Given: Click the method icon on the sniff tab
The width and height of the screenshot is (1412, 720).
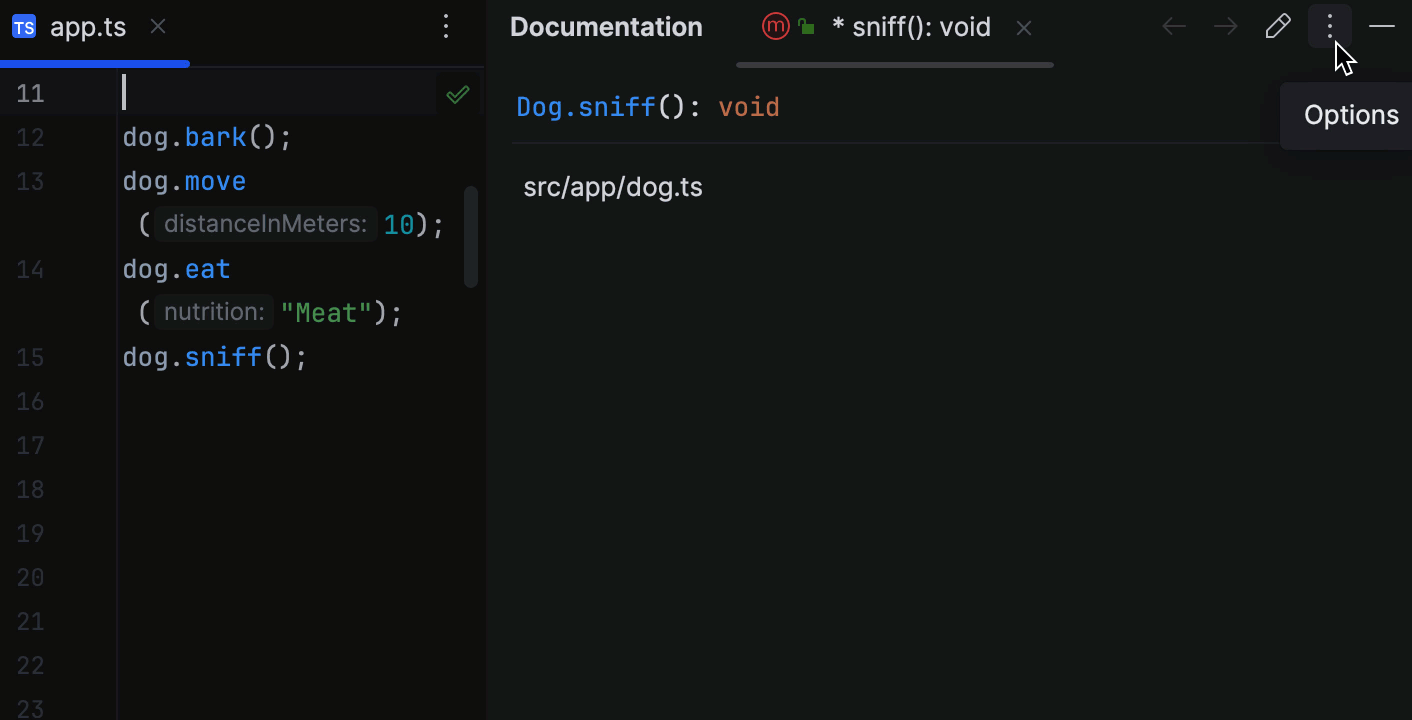Looking at the screenshot, I should tap(776, 27).
